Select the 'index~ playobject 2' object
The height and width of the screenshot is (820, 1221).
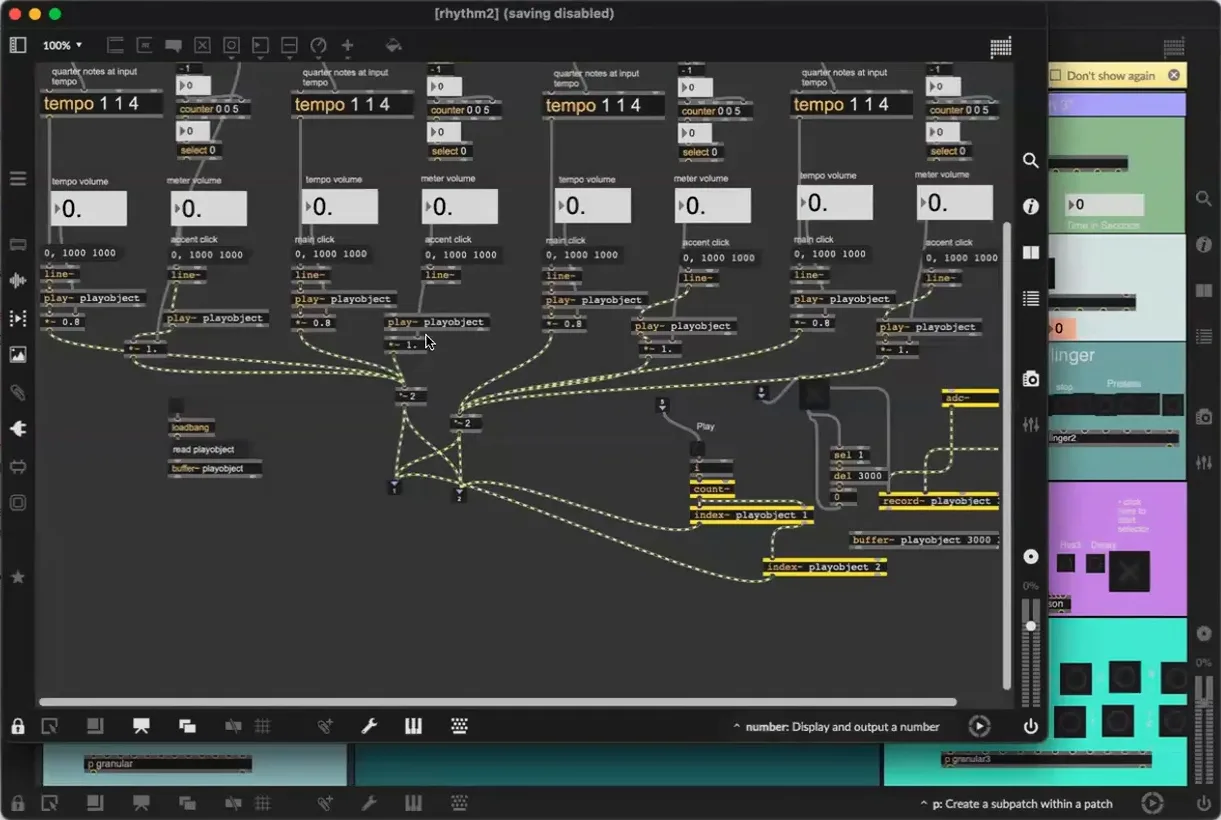point(825,567)
